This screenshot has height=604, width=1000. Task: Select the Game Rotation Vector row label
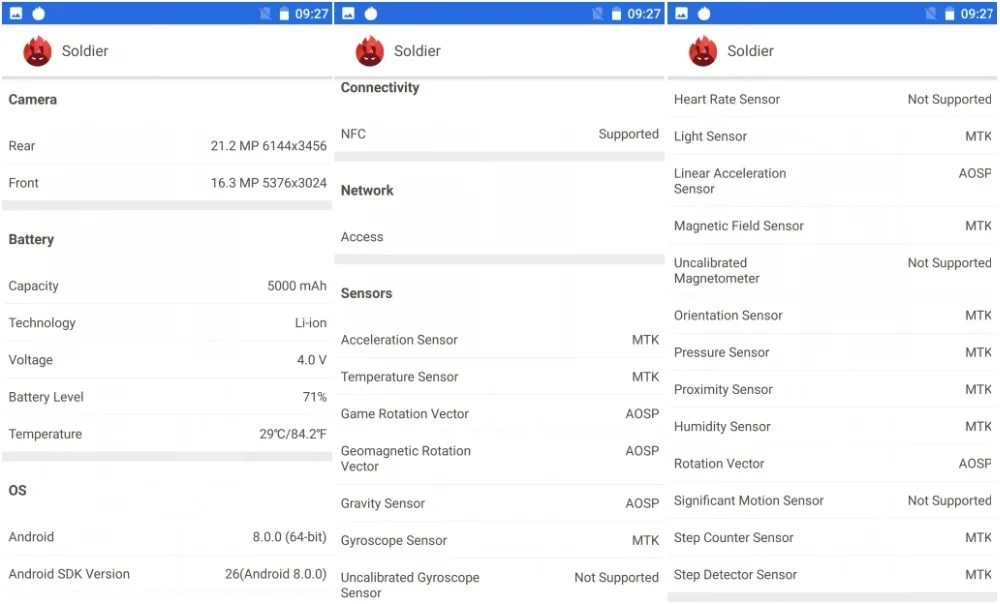tap(404, 414)
